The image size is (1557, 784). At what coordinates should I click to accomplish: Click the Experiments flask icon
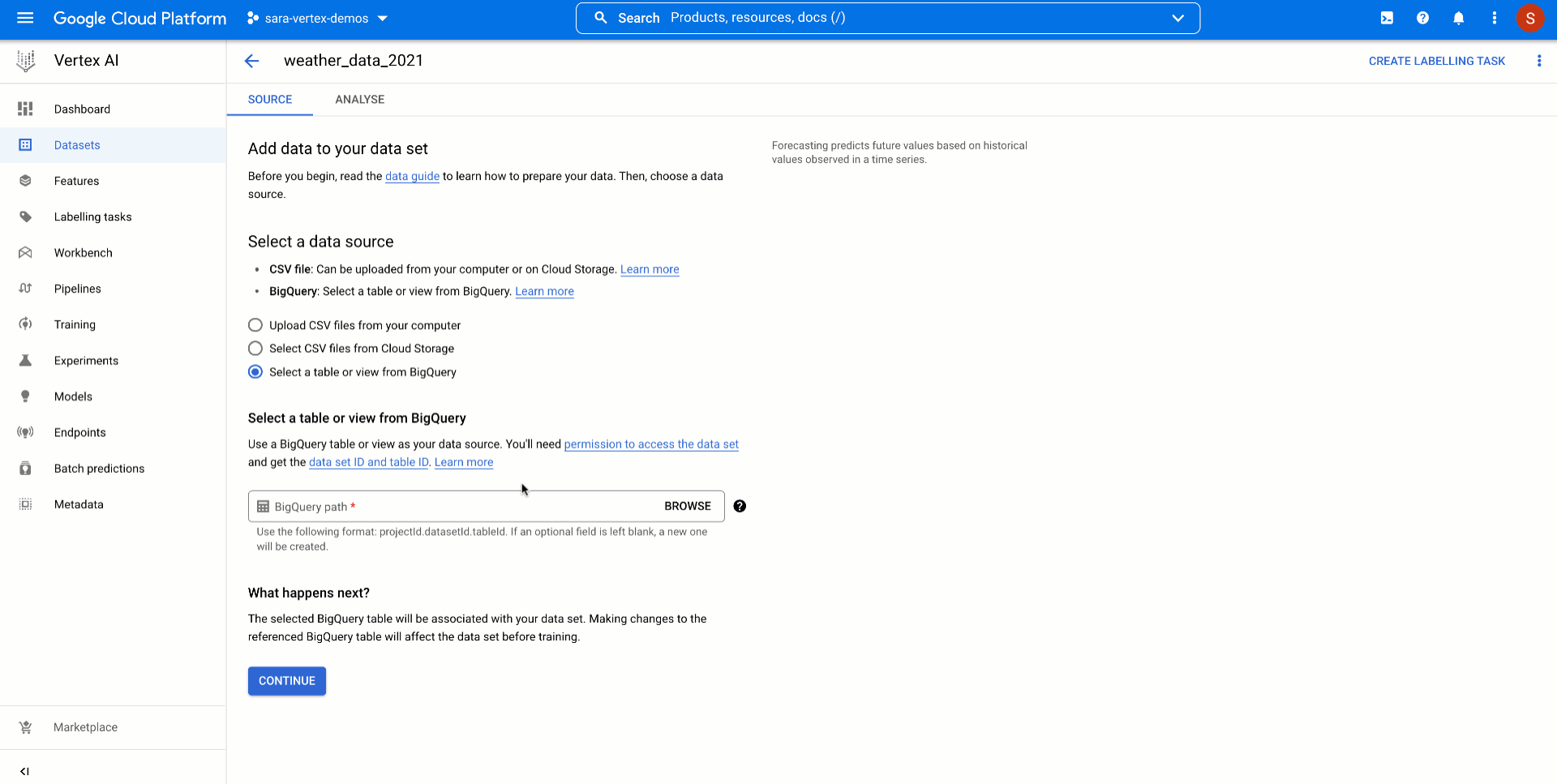(x=25, y=361)
